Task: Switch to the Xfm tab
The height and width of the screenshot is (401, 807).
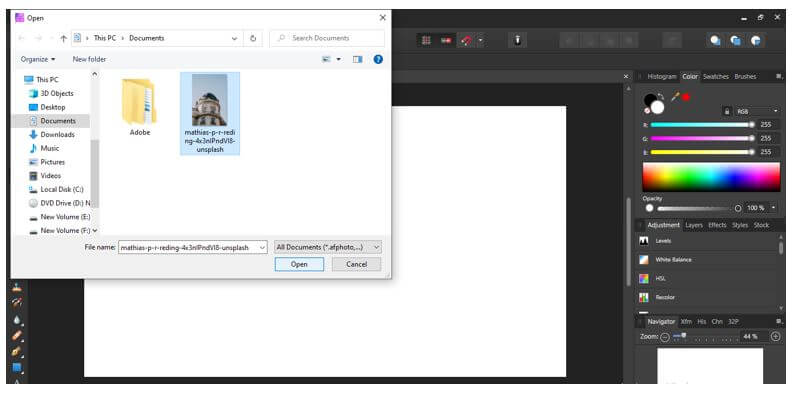Action: coord(686,322)
